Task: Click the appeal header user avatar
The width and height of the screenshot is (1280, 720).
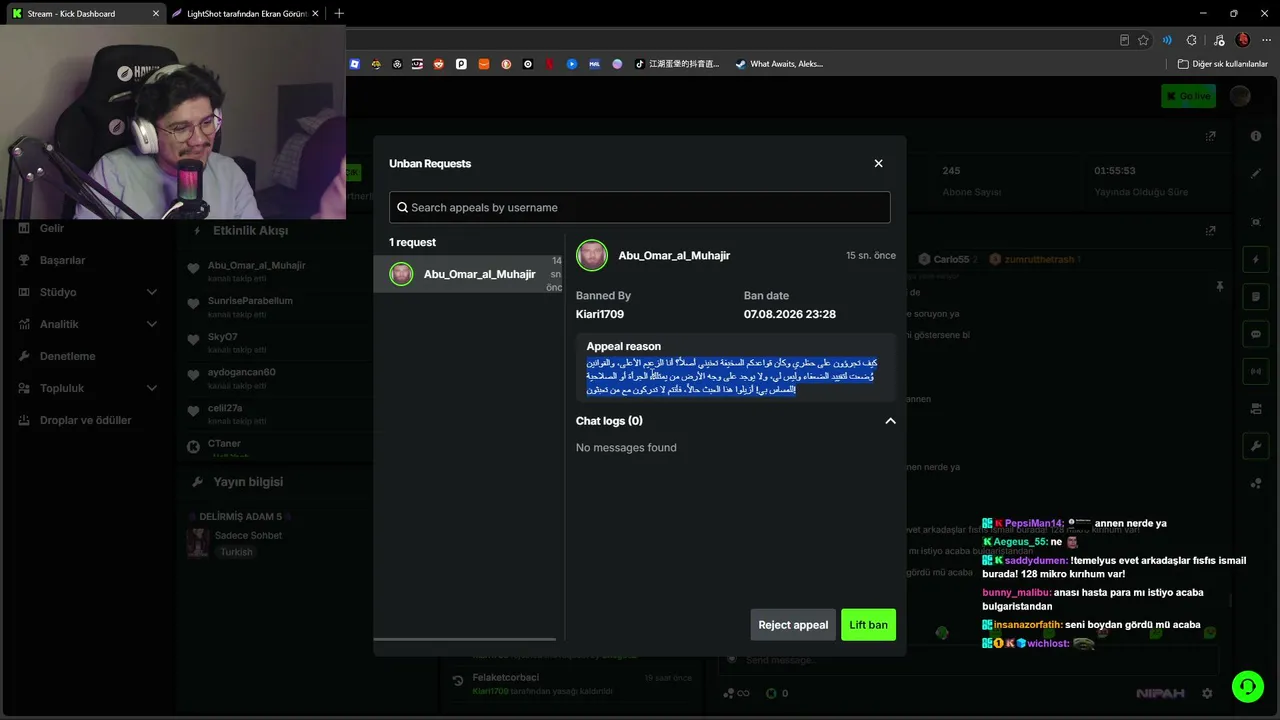Action: 592,255
